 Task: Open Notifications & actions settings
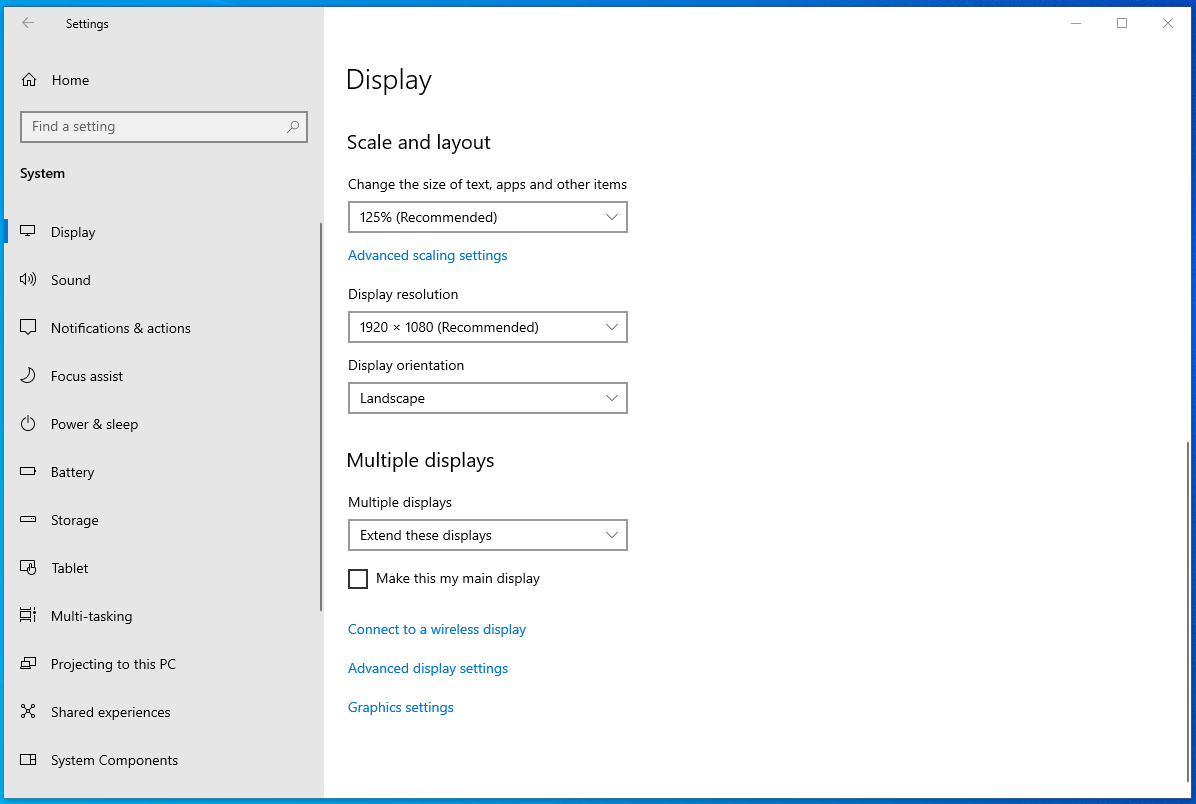coord(121,328)
